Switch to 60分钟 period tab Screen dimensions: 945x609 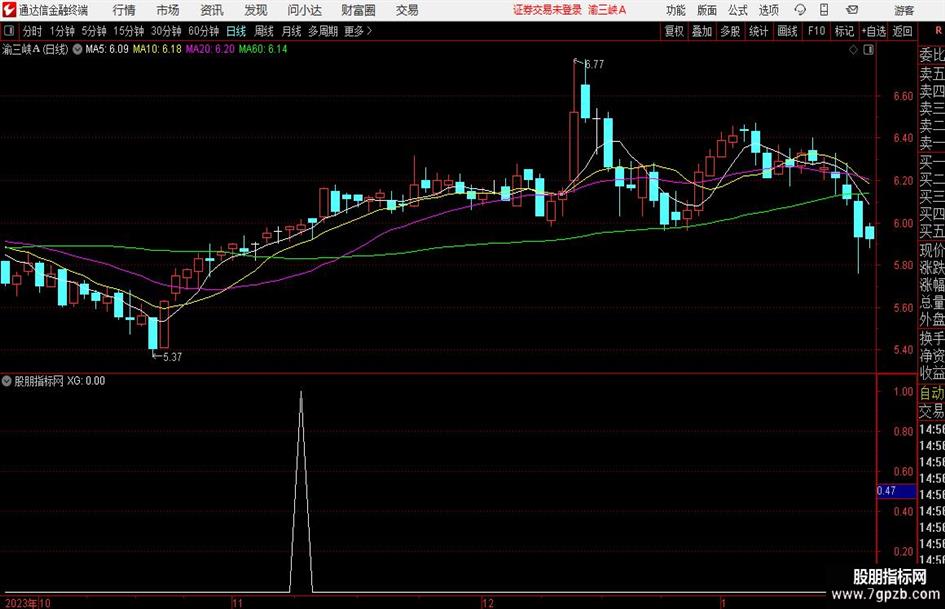tap(204, 31)
